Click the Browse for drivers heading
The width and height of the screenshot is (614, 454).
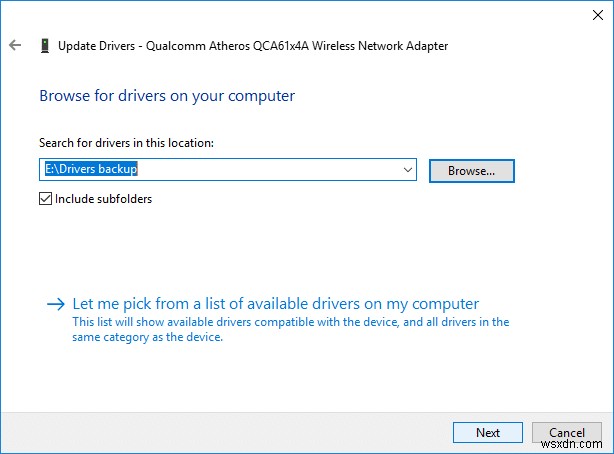click(167, 96)
